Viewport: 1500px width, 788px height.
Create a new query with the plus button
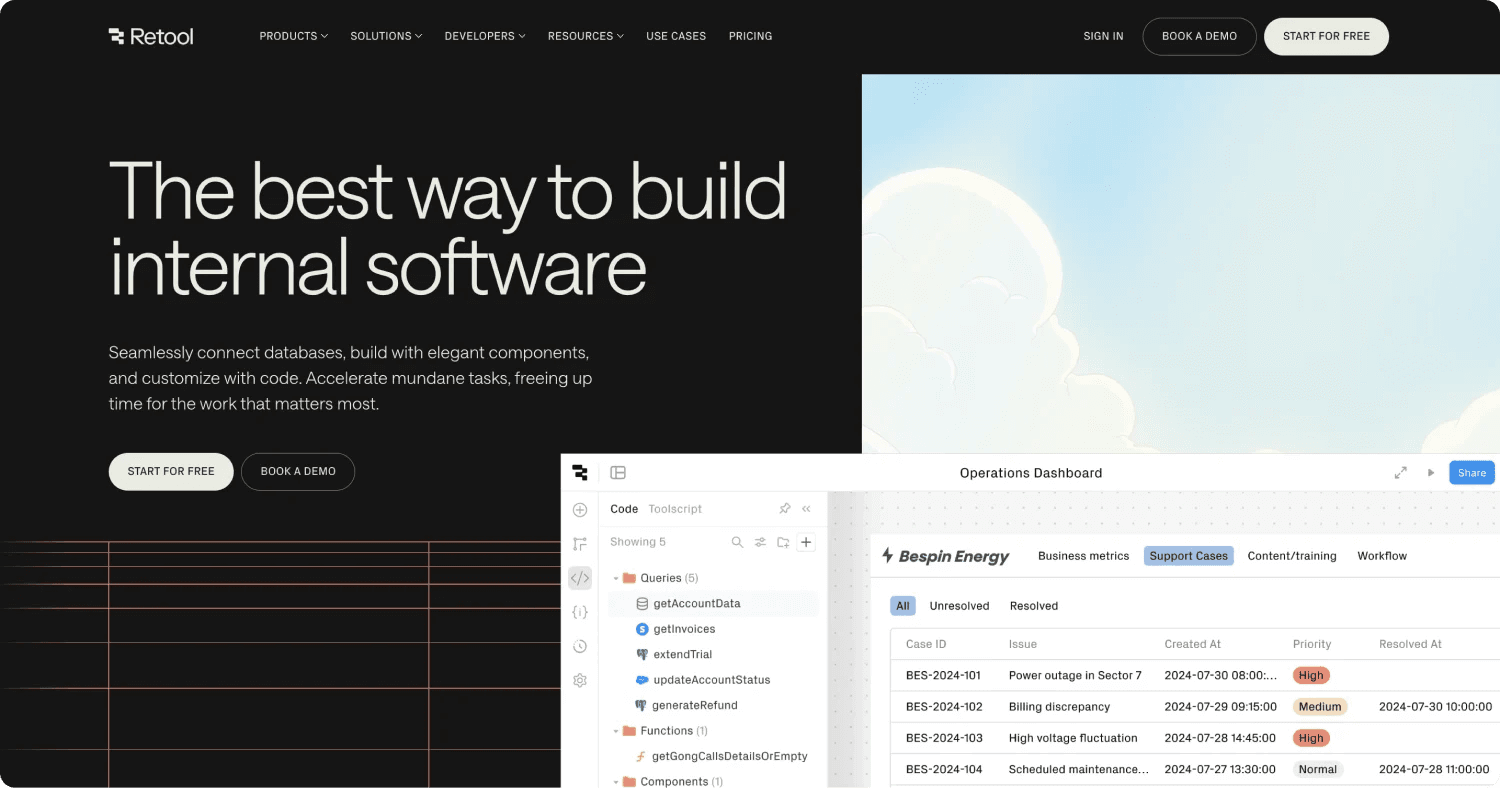click(x=806, y=541)
